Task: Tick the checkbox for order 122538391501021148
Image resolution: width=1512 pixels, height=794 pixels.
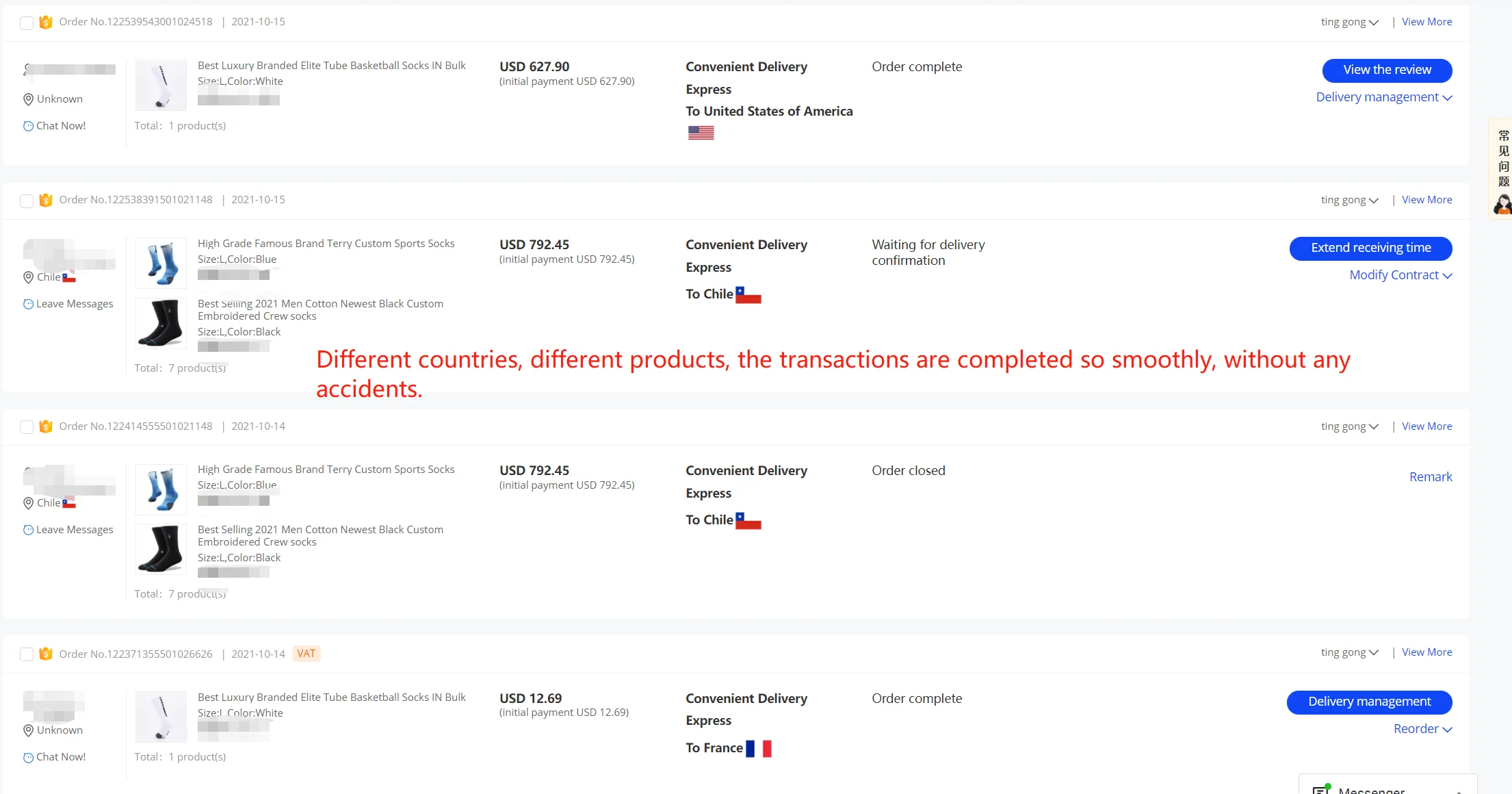Action: click(x=27, y=201)
